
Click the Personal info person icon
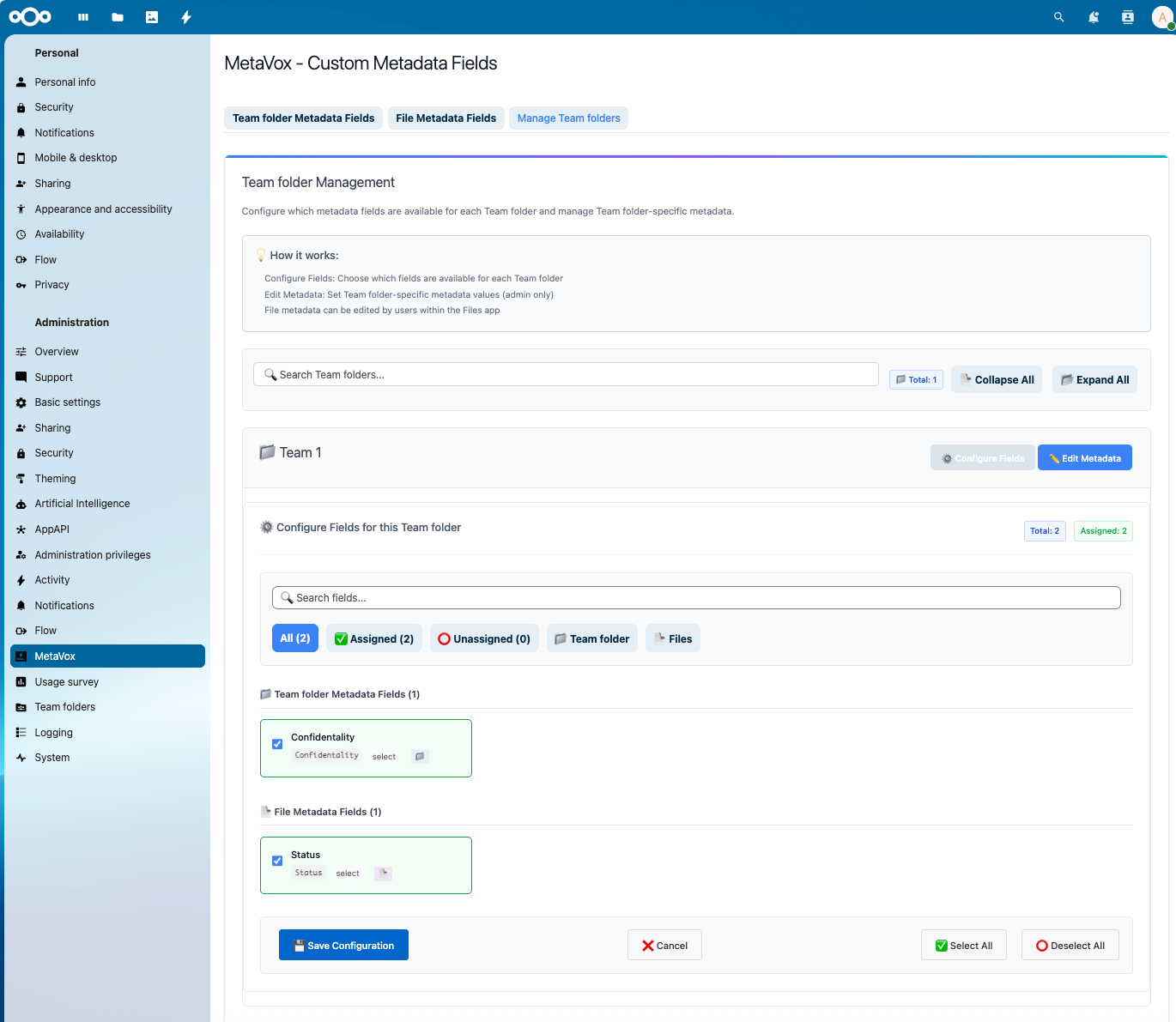point(21,82)
